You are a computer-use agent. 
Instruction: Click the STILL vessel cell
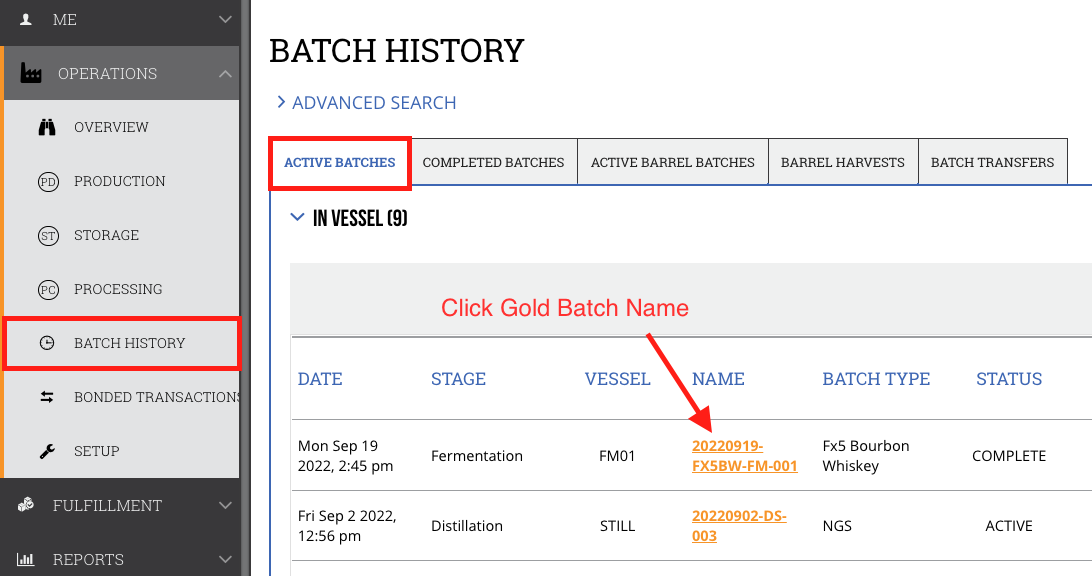point(617,526)
